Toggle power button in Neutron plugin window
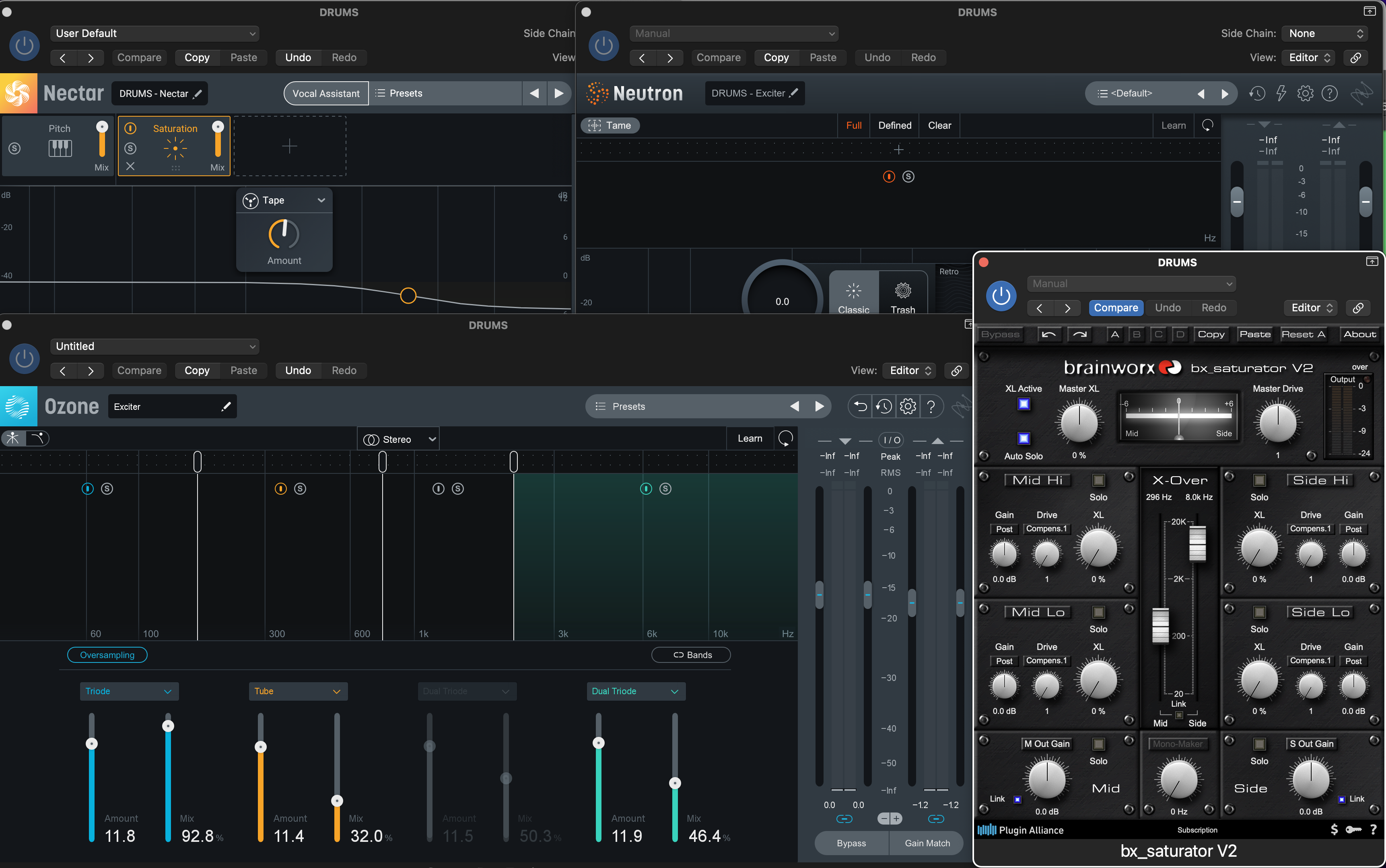1386x868 pixels. tap(603, 45)
